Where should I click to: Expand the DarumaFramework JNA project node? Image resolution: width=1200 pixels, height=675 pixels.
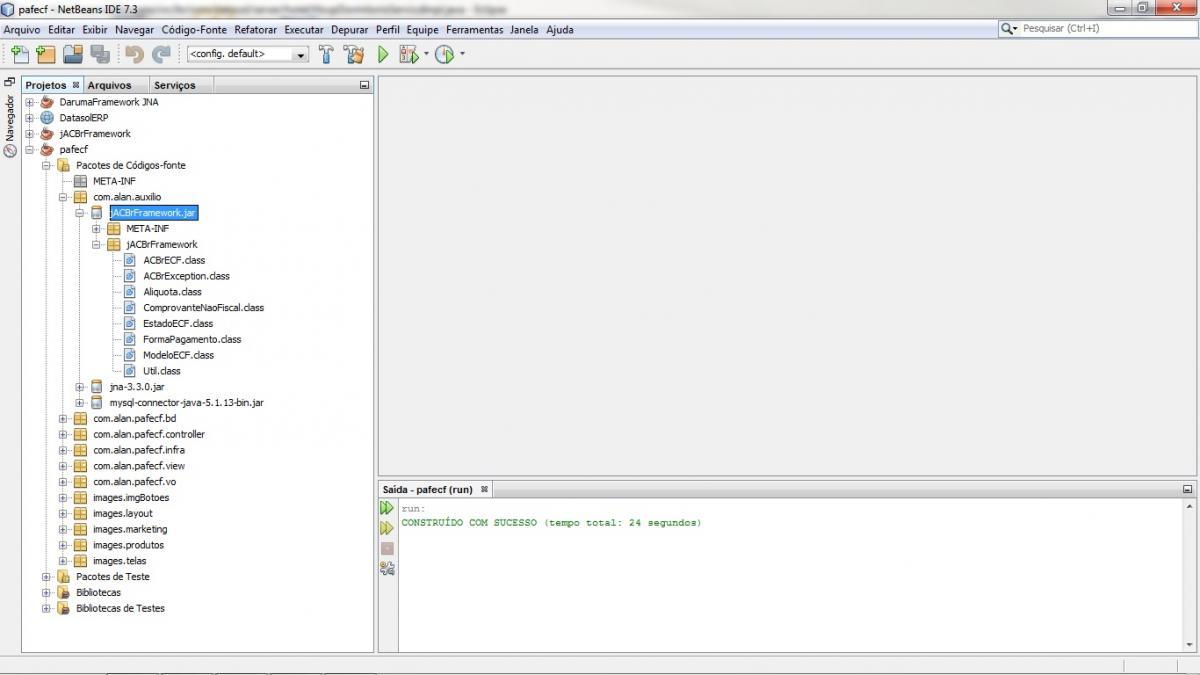click(x=30, y=102)
